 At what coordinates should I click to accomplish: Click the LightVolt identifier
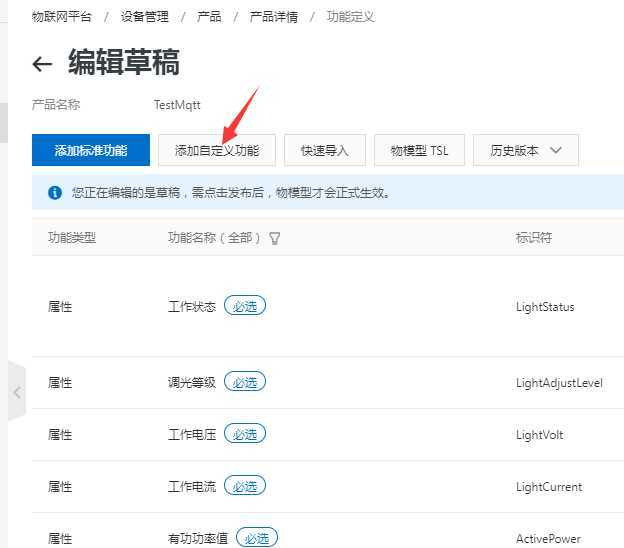point(540,435)
